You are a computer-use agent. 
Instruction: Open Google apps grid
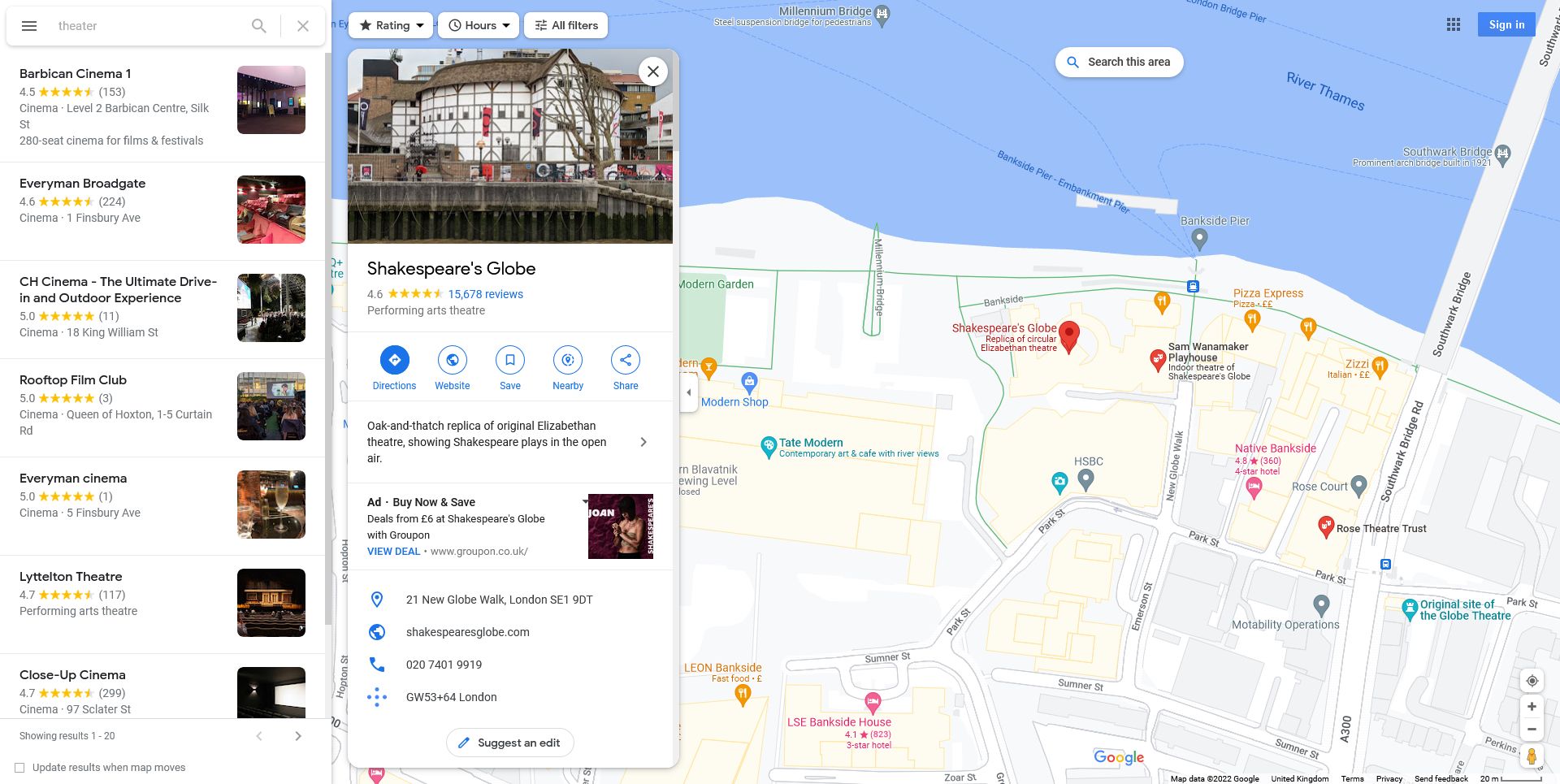[1454, 25]
